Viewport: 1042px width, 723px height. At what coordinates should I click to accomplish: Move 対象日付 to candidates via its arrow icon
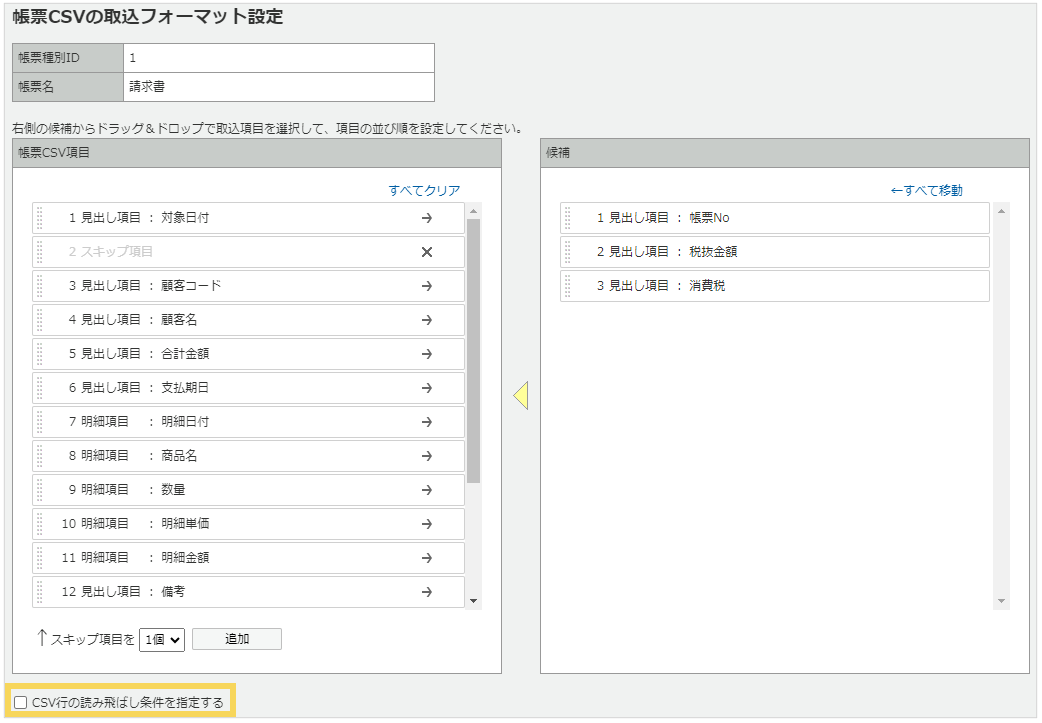pos(428,218)
